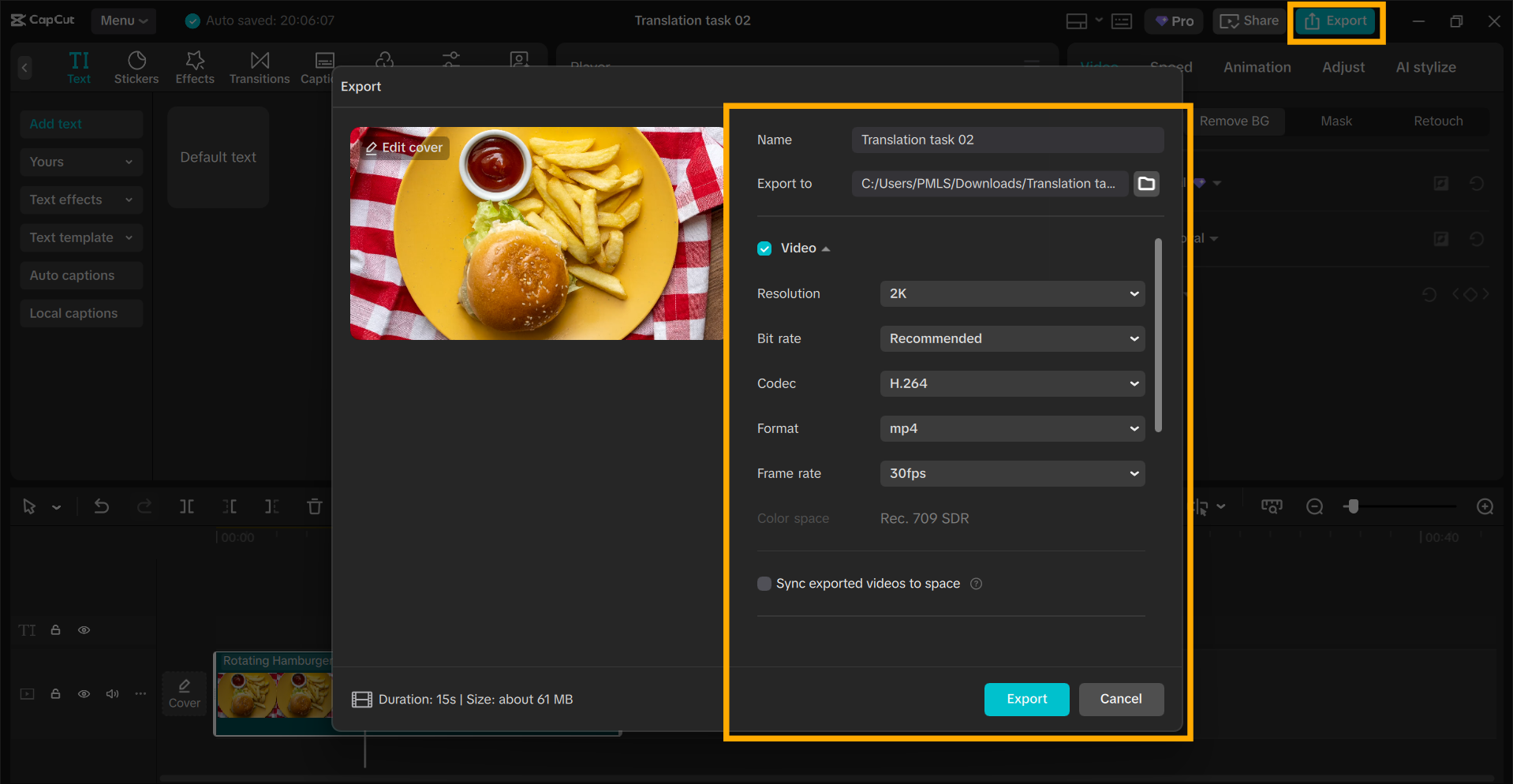Screen dimensions: 1513x784
Task: Cancel the export dialog
Action: 1121,700
